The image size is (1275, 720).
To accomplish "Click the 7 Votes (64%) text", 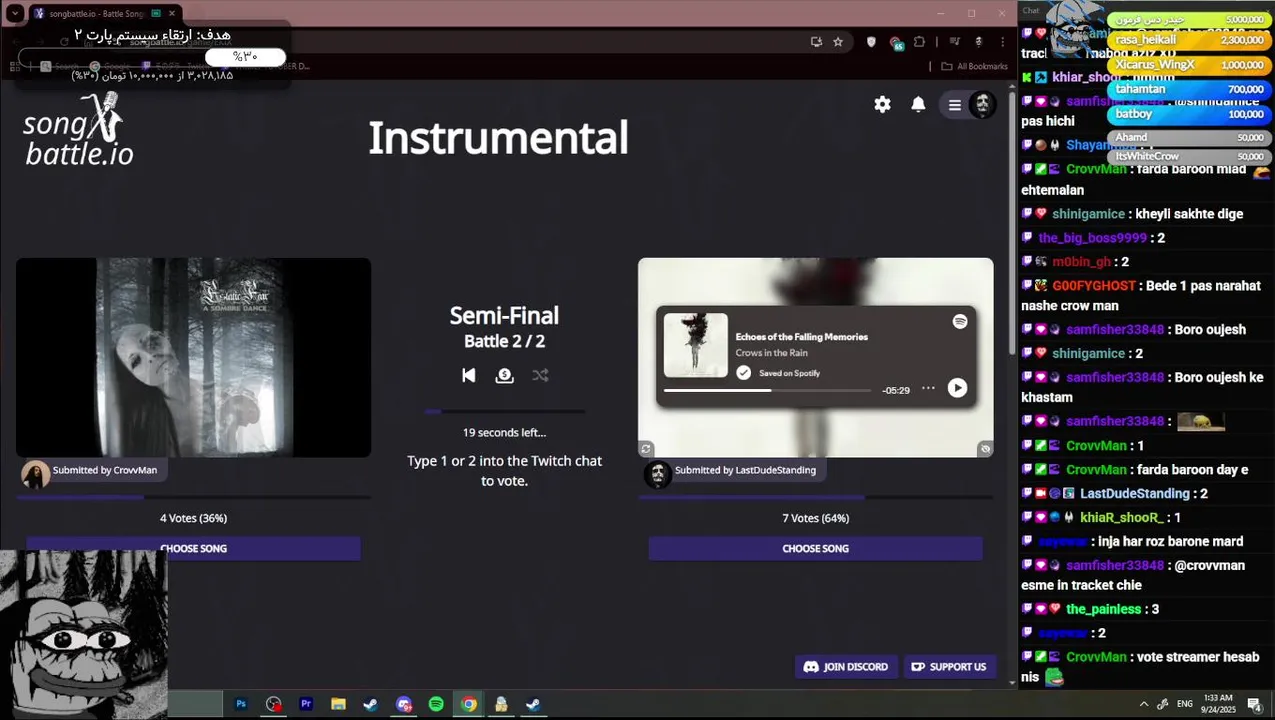I will (815, 518).
